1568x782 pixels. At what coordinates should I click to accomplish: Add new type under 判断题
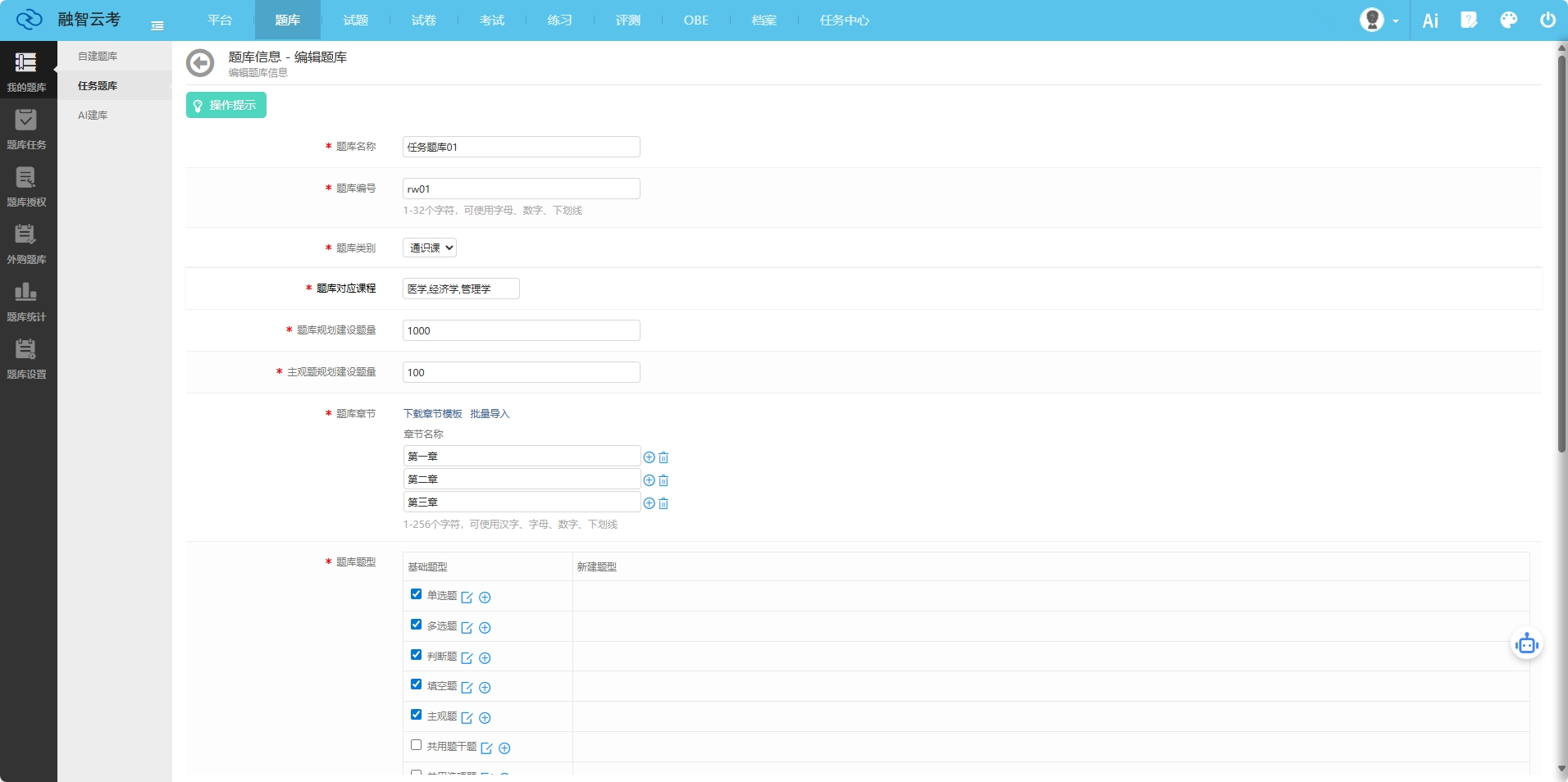pyautogui.click(x=485, y=658)
